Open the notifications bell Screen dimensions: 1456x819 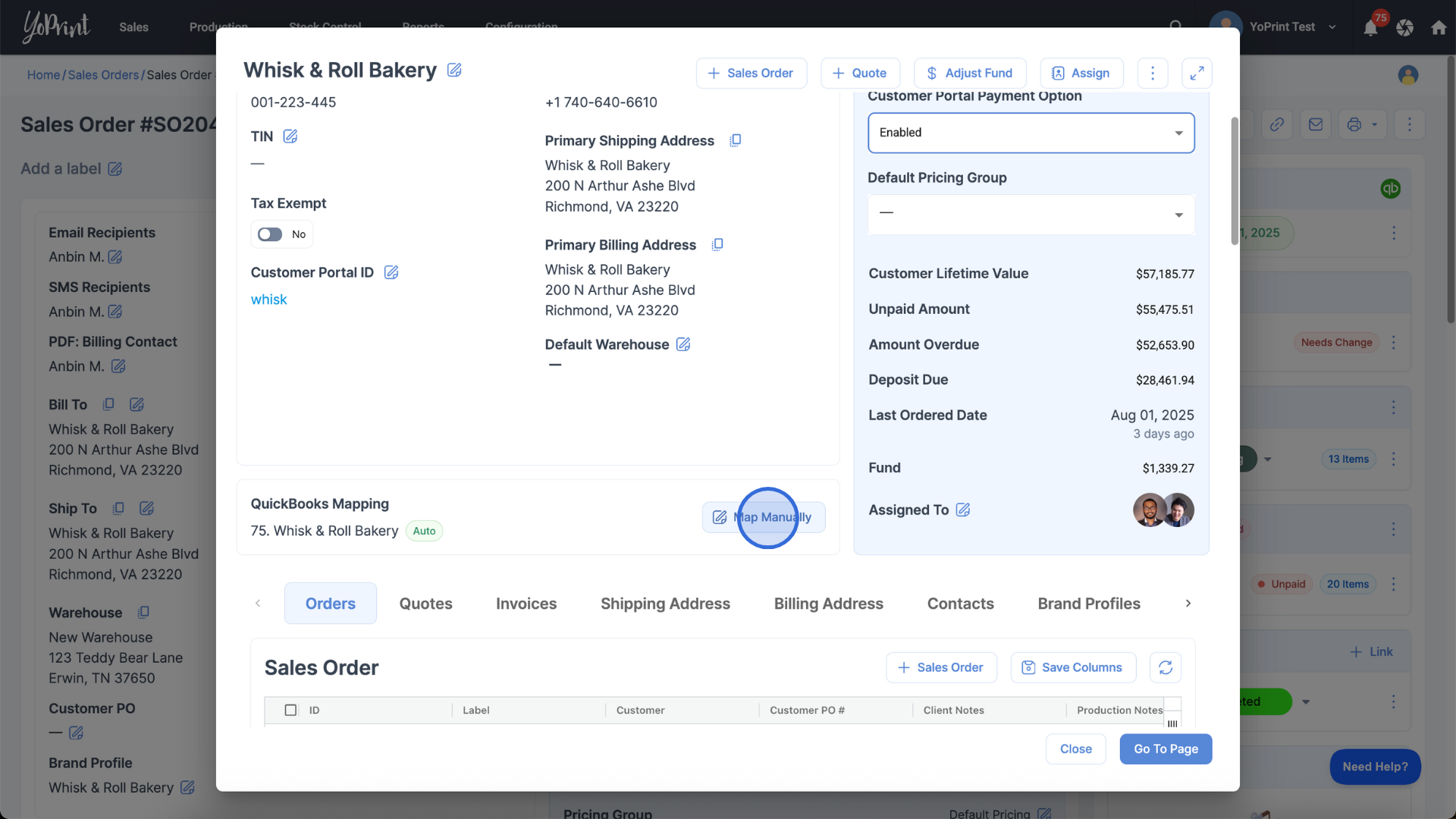(x=1370, y=28)
